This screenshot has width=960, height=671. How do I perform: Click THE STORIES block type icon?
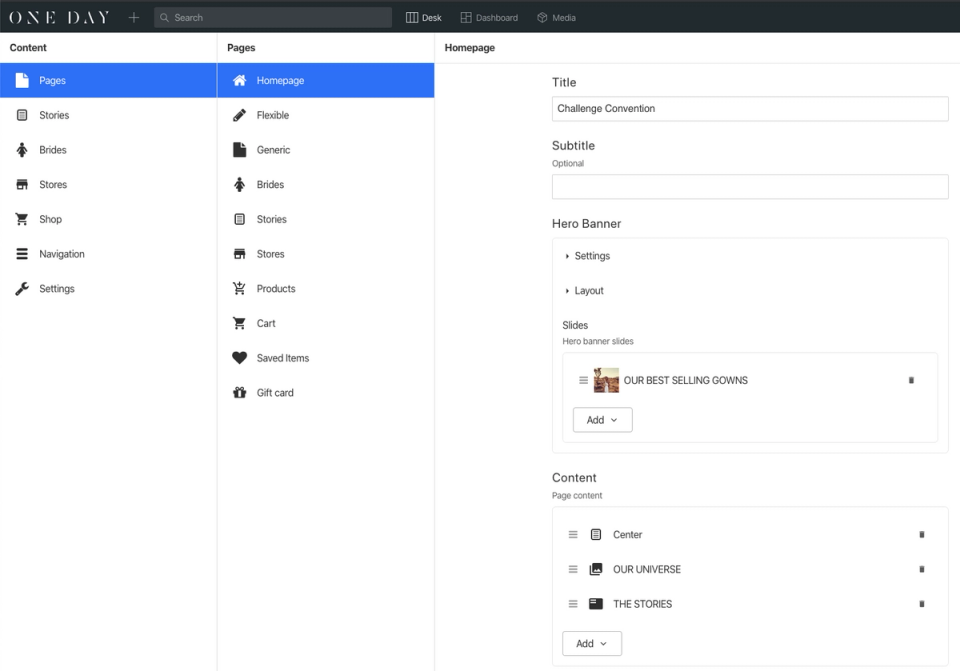(596, 604)
